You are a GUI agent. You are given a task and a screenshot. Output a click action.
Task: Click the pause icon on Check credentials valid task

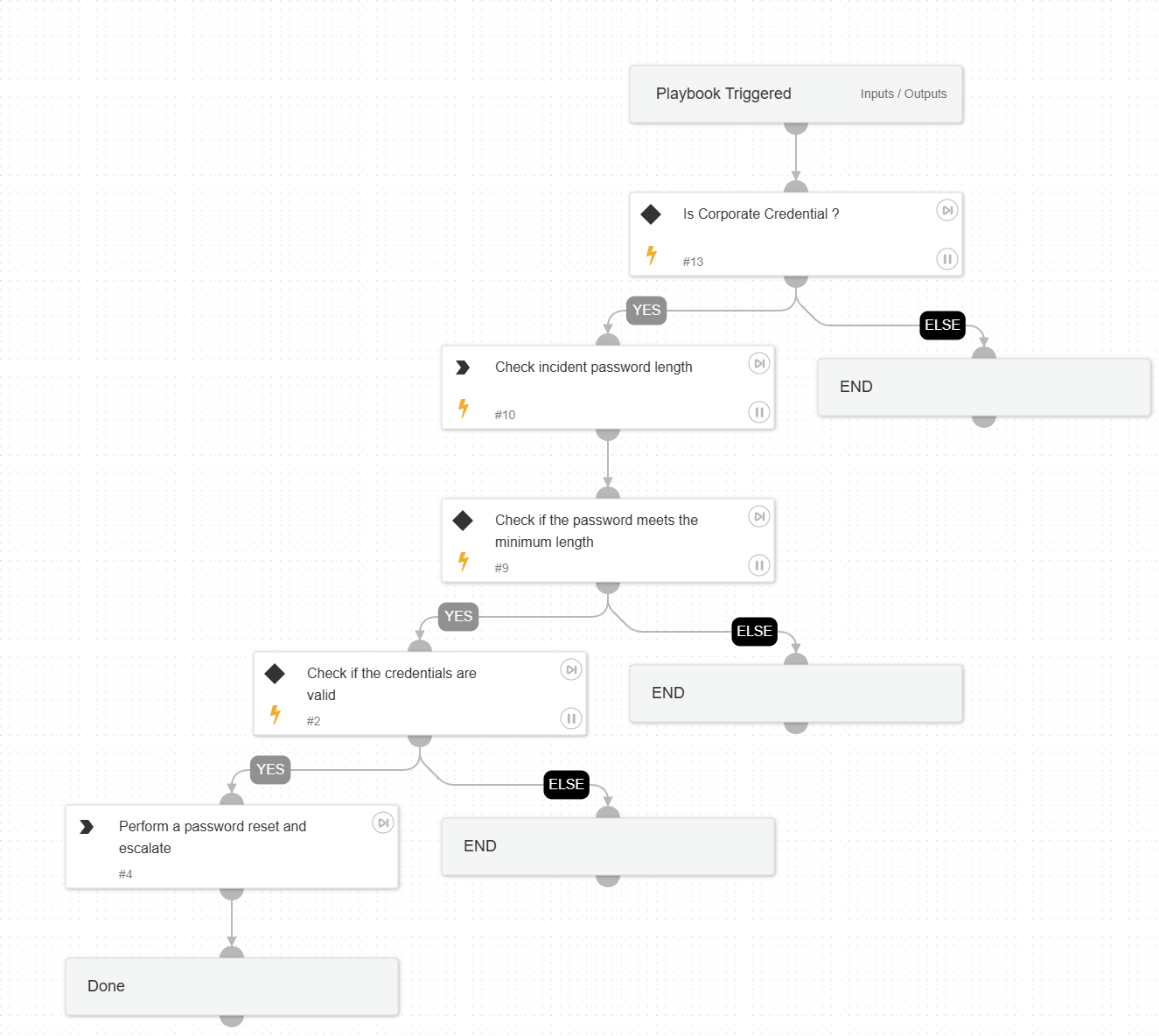[x=571, y=718]
